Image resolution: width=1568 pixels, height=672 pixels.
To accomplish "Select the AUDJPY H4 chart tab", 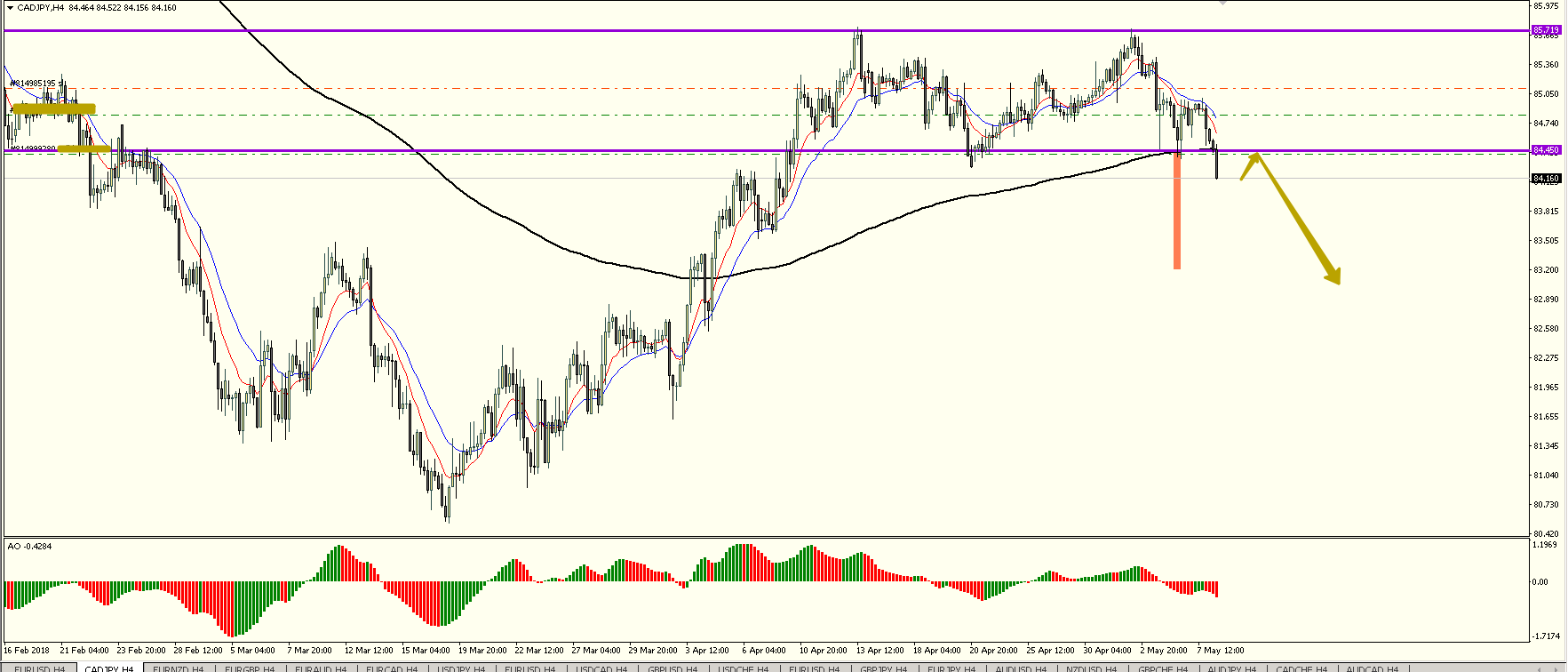I will pos(1231,668).
